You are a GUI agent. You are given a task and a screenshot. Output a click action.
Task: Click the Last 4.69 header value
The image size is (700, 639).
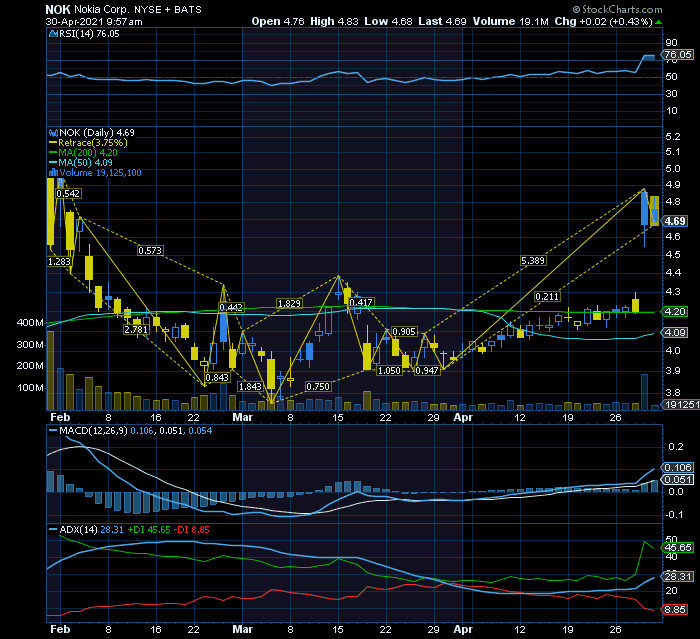[x=442, y=21]
